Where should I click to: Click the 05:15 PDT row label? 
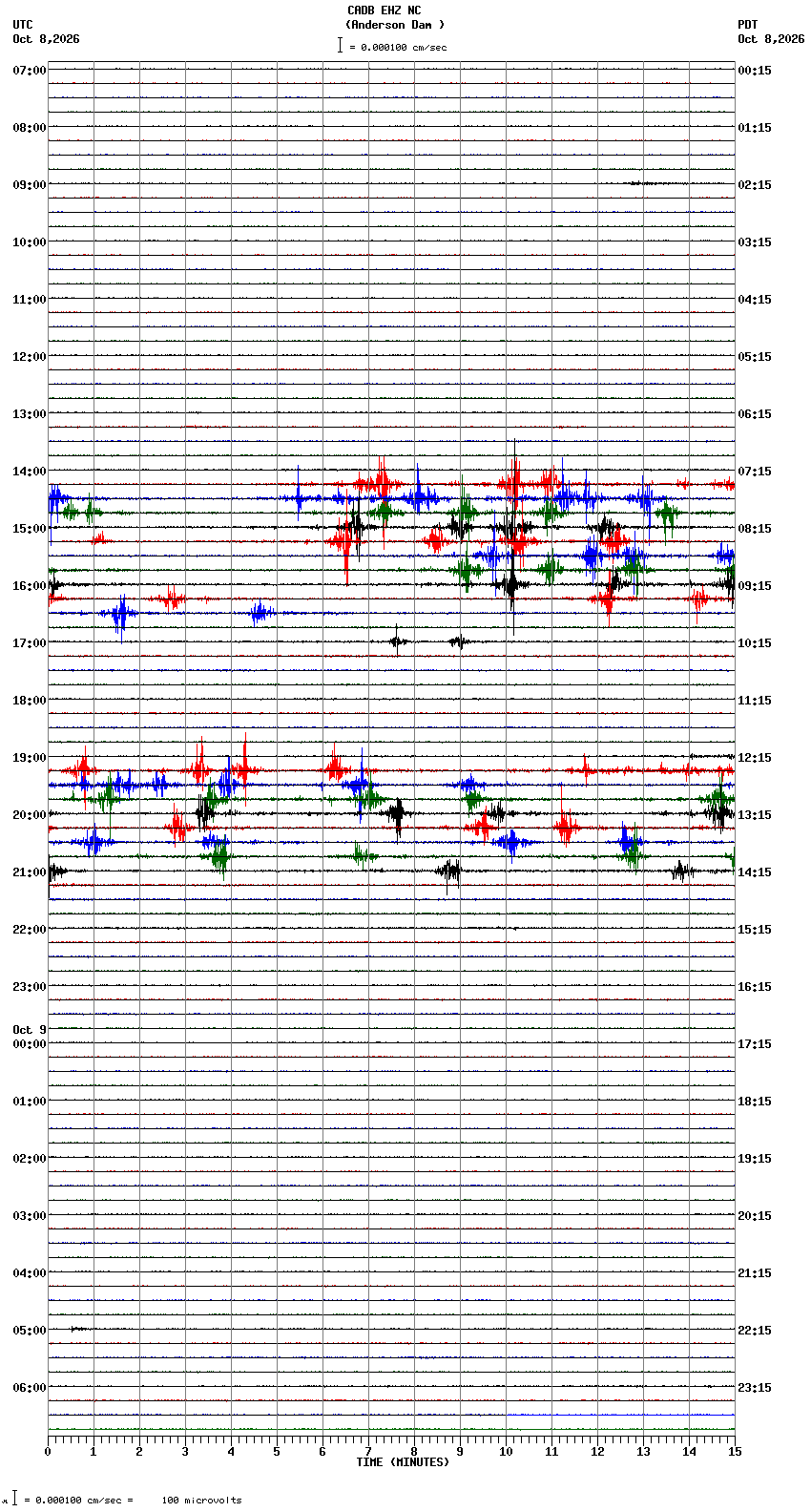pyautogui.click(x=755, y=357)
